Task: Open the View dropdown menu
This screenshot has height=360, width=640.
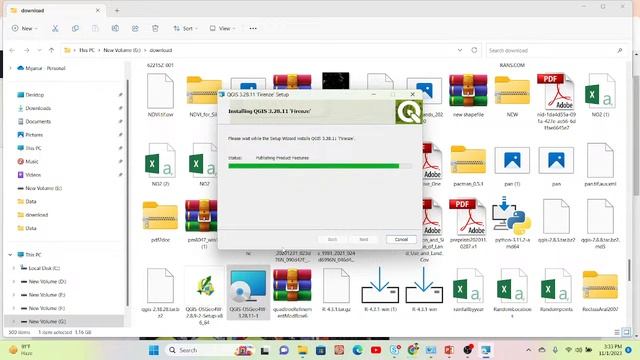Action: pyautogui.click(x=222, y=29)
